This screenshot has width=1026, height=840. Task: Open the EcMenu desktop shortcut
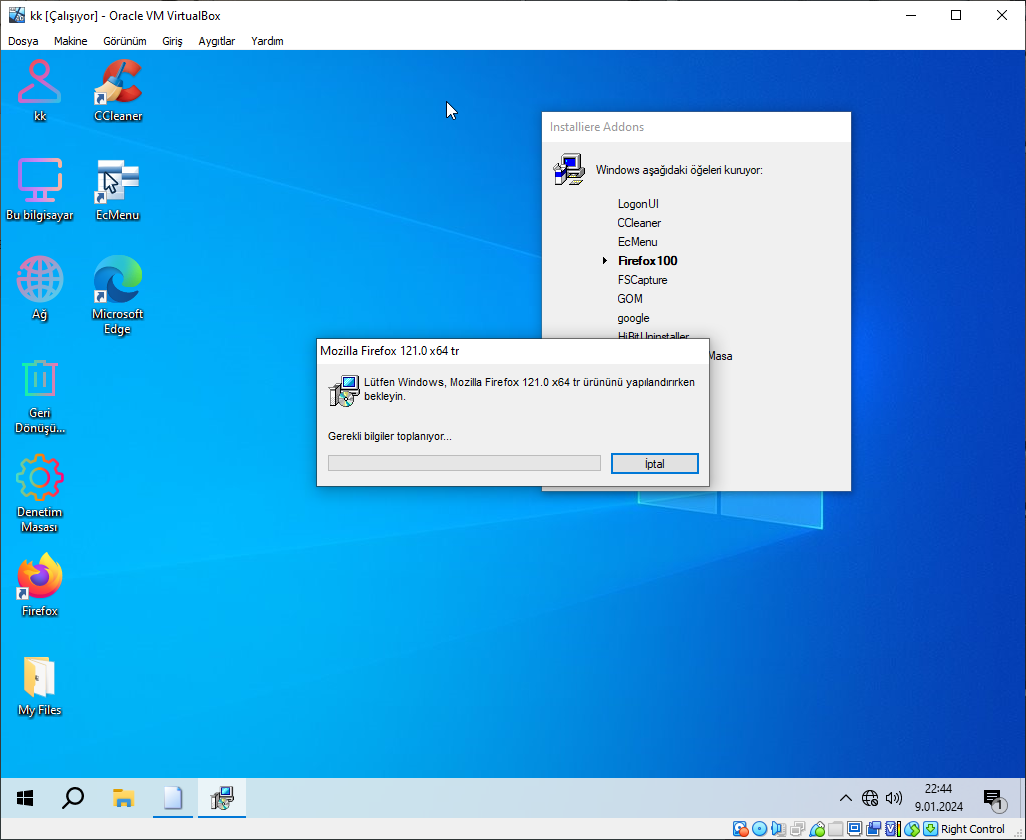pos(118,188)
